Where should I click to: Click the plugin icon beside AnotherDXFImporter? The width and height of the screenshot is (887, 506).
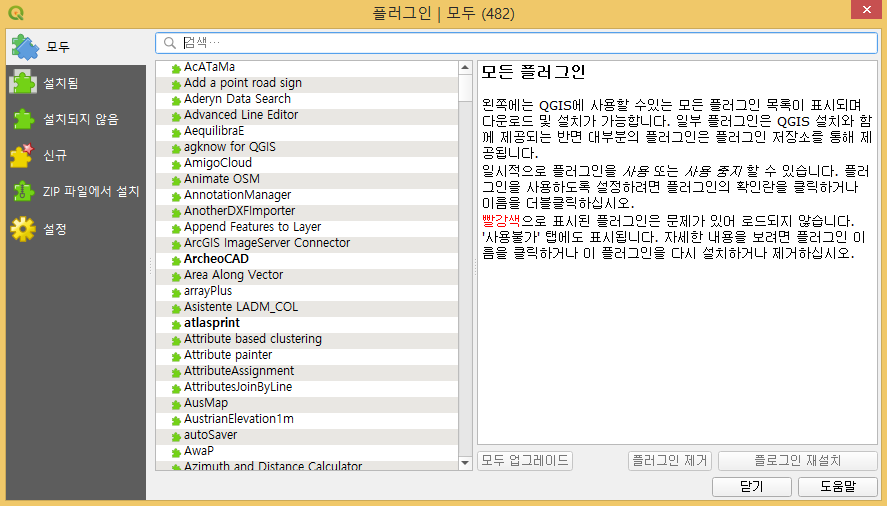pyautogui.click(x=176, y=213)
